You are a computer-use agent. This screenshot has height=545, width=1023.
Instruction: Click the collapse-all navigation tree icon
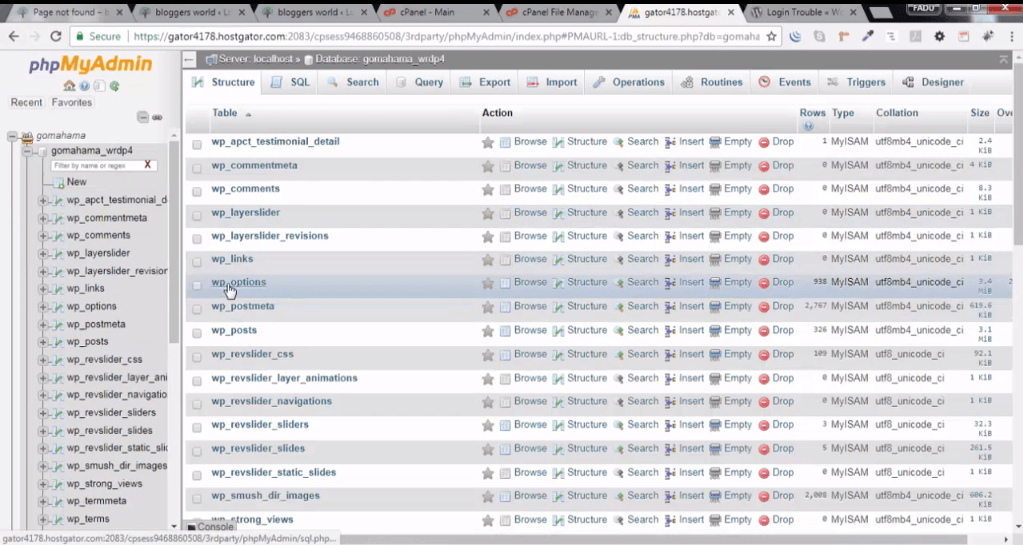pyautogui.click(x=143, y=117)
